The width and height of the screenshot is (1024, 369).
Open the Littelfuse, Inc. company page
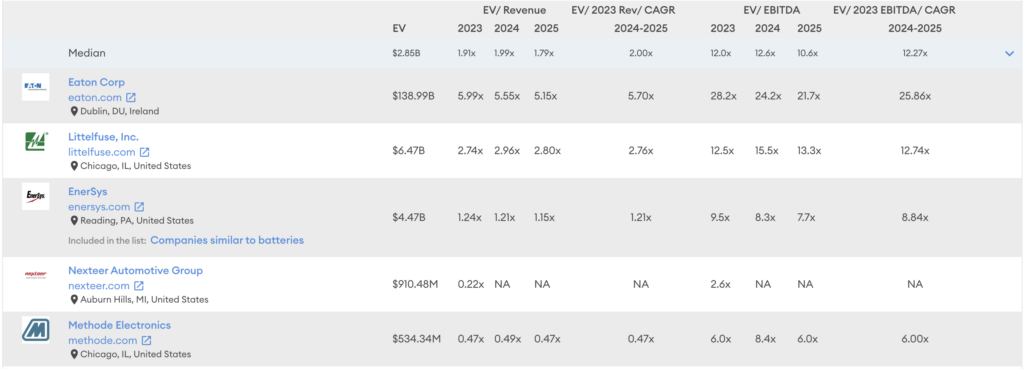(104, 137)
